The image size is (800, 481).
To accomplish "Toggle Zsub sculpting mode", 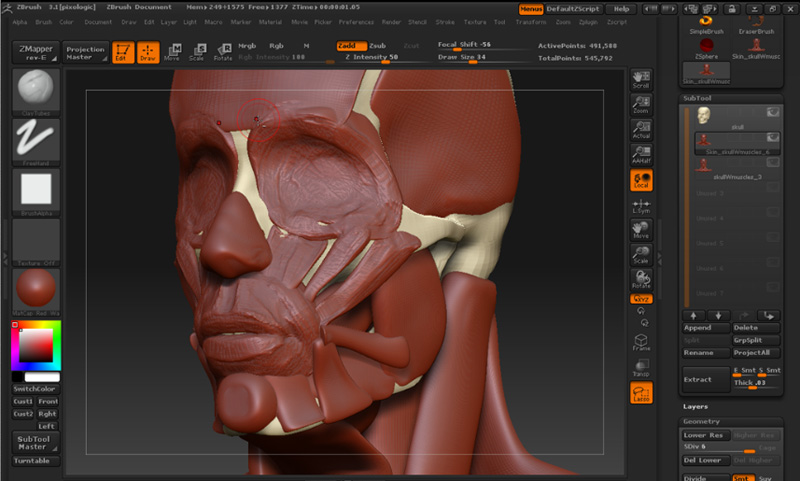I will click(378, 45).
